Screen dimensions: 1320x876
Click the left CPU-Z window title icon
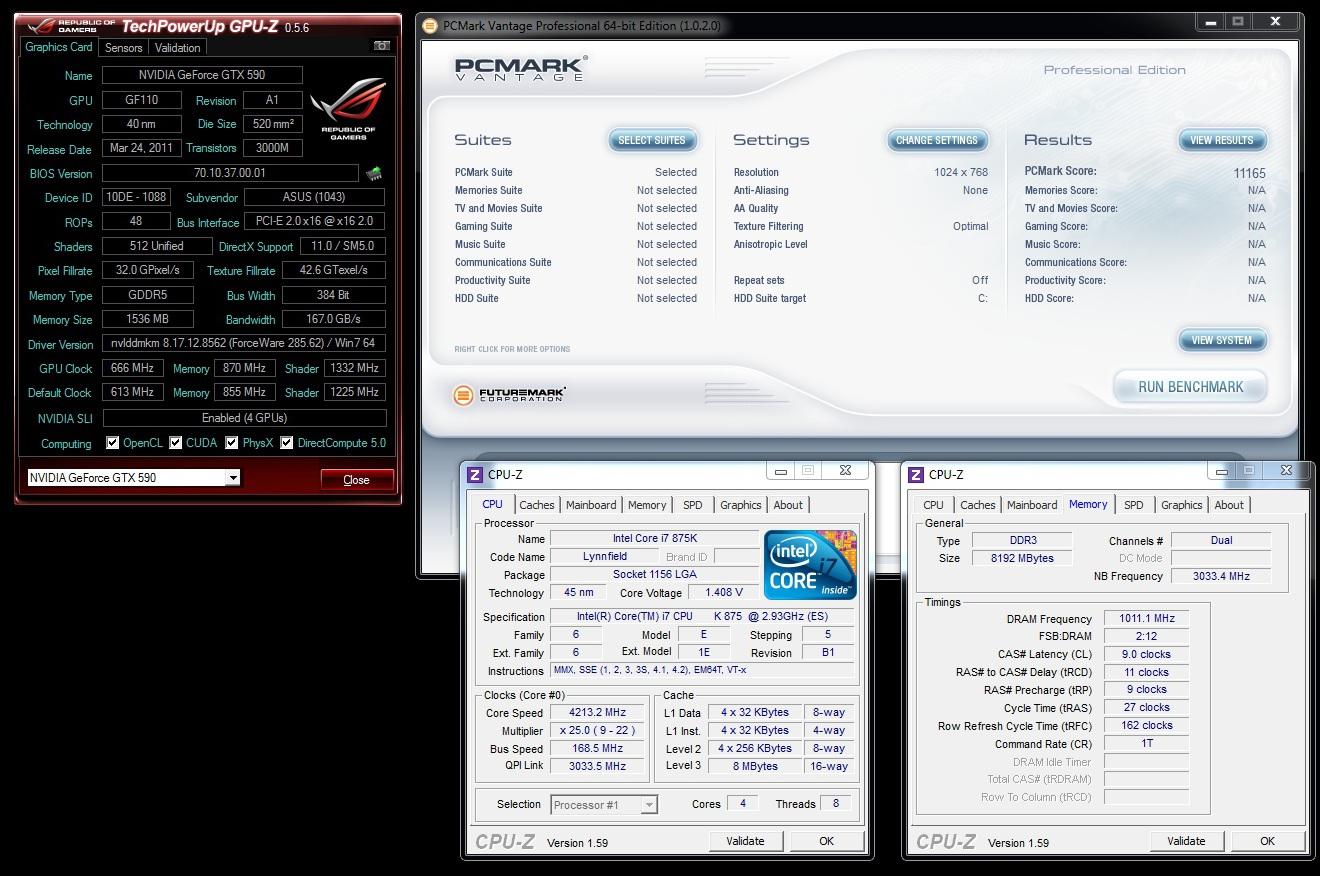point(475,475)
